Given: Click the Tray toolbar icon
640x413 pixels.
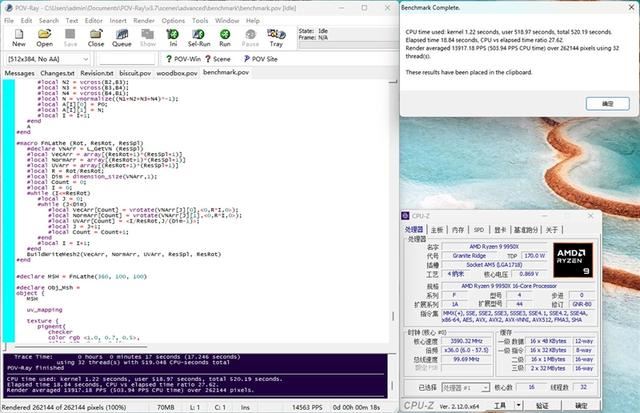Looking at the screenshot, I should click(277, 38).
